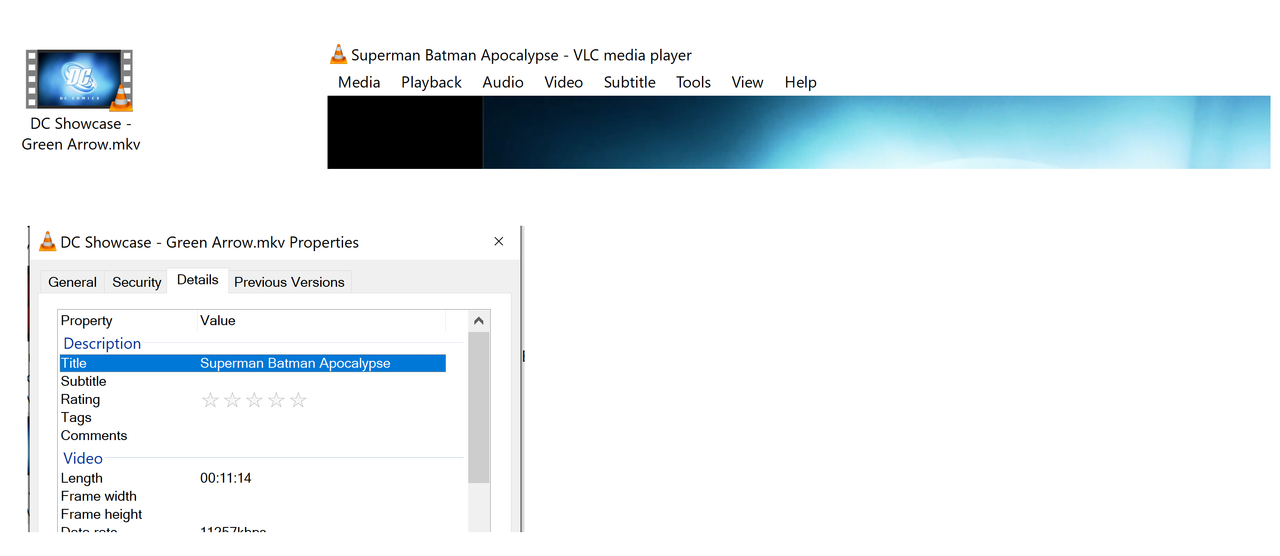Open the Tools menu in VLC
This screenshot has width=1280, height=556.
tap(693, 82)
